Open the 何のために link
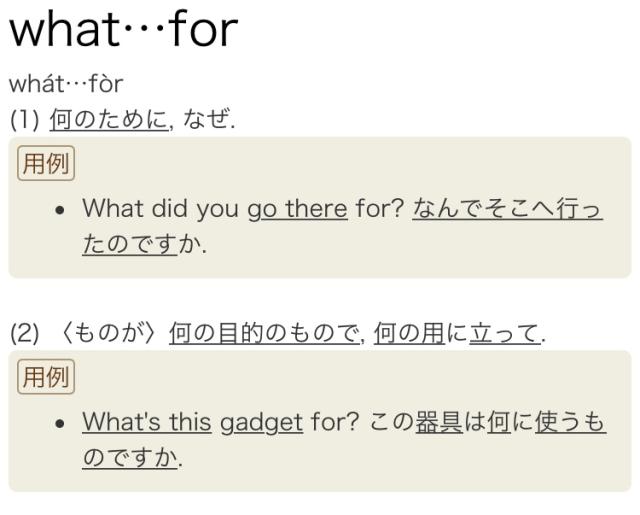 pyautogui.click(x=109, y=120)
